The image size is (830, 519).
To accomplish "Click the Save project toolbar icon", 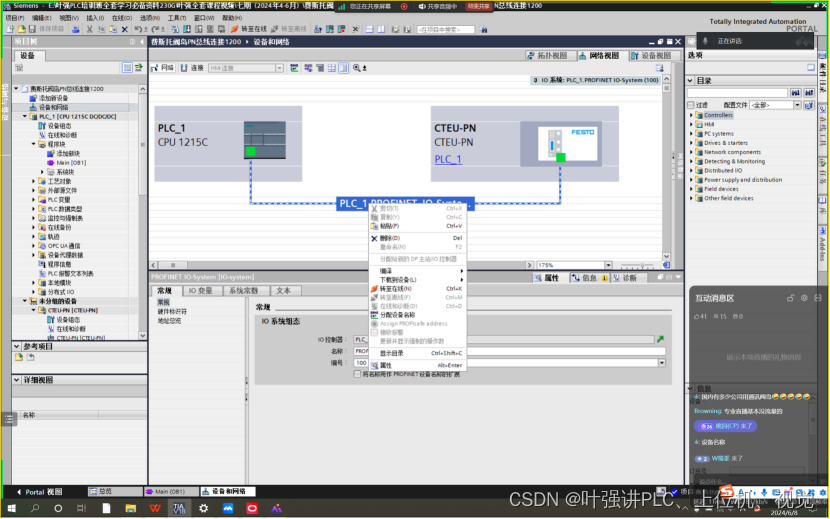I will tap(32, 29).
